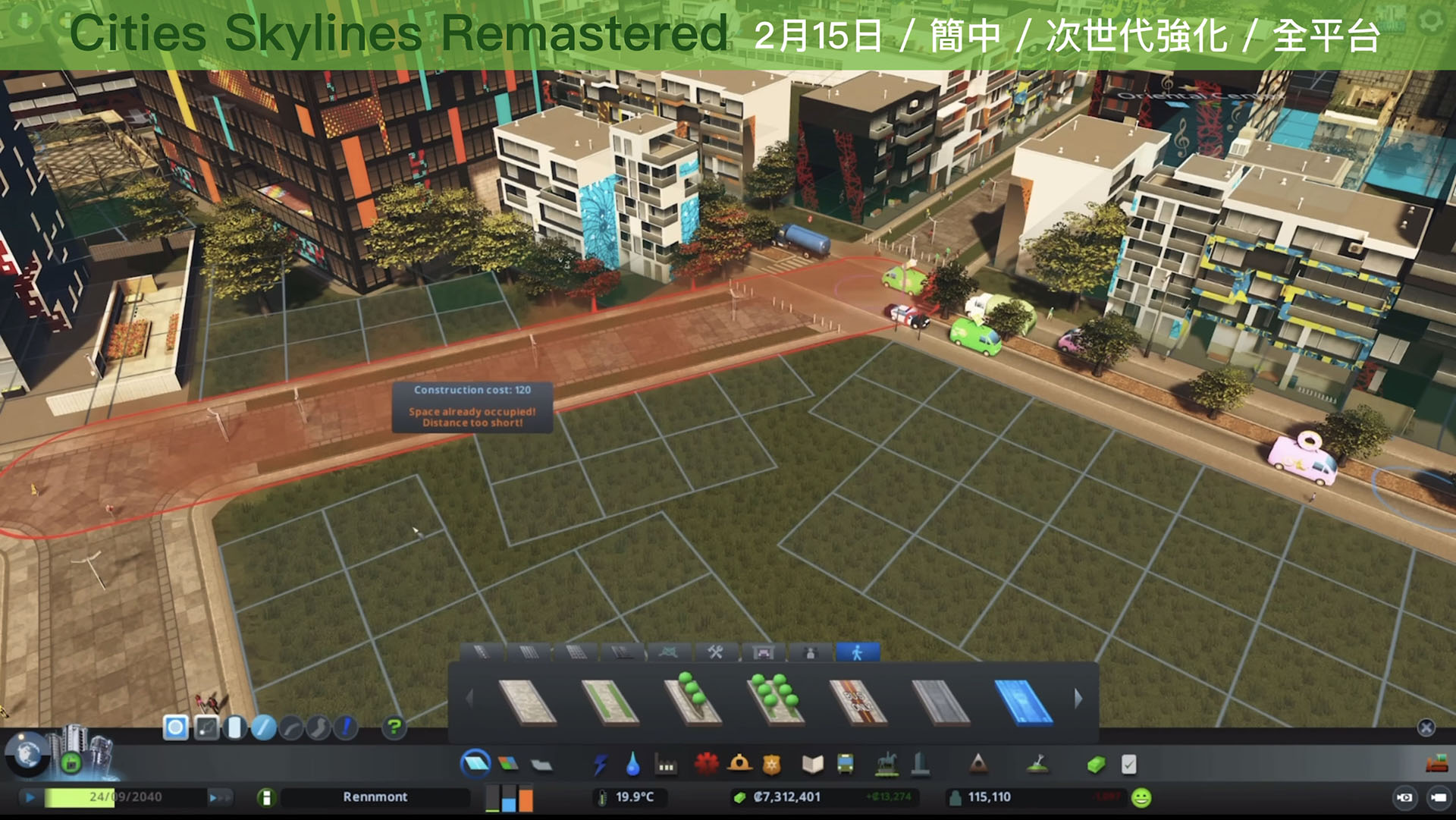
Task: Select the straight road drawing mode
Action: pos(263,728)
